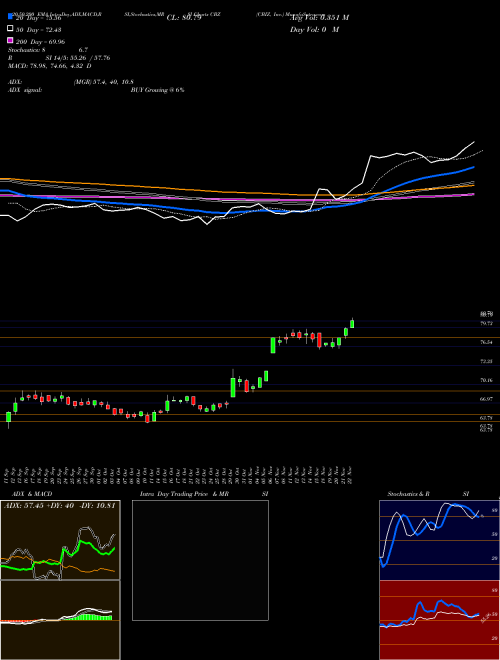The height and width of the screenshot is (660, 500).
Task: Click the 79.72 price axis label
Action: tap(487, 323)
